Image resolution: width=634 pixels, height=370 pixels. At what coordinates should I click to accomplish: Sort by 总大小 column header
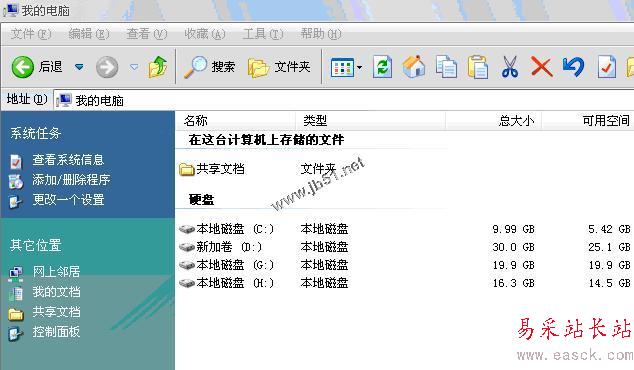tap(494, 120)
